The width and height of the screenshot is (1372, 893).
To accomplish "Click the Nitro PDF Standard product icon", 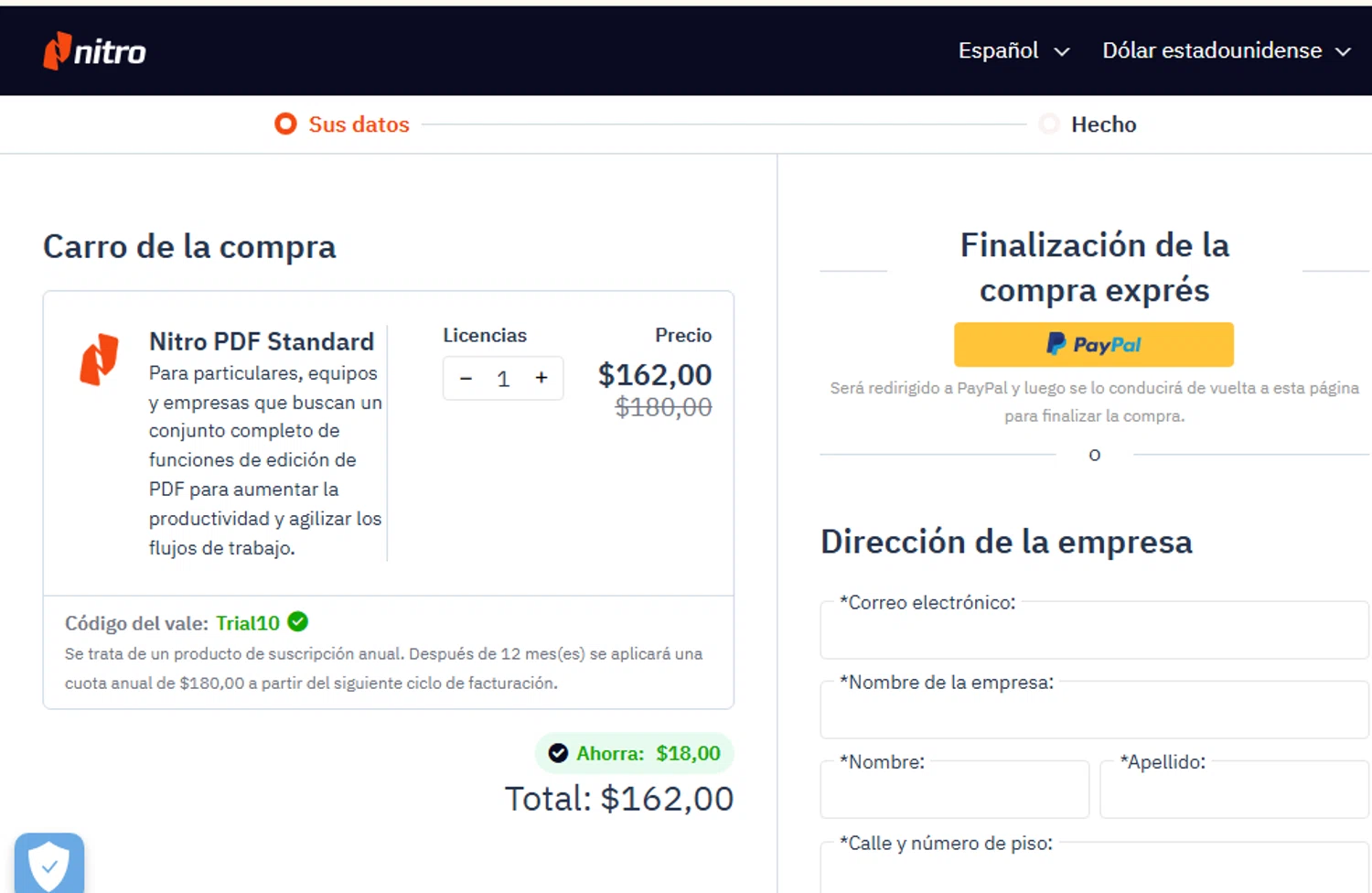I will (x=100, y=359).
